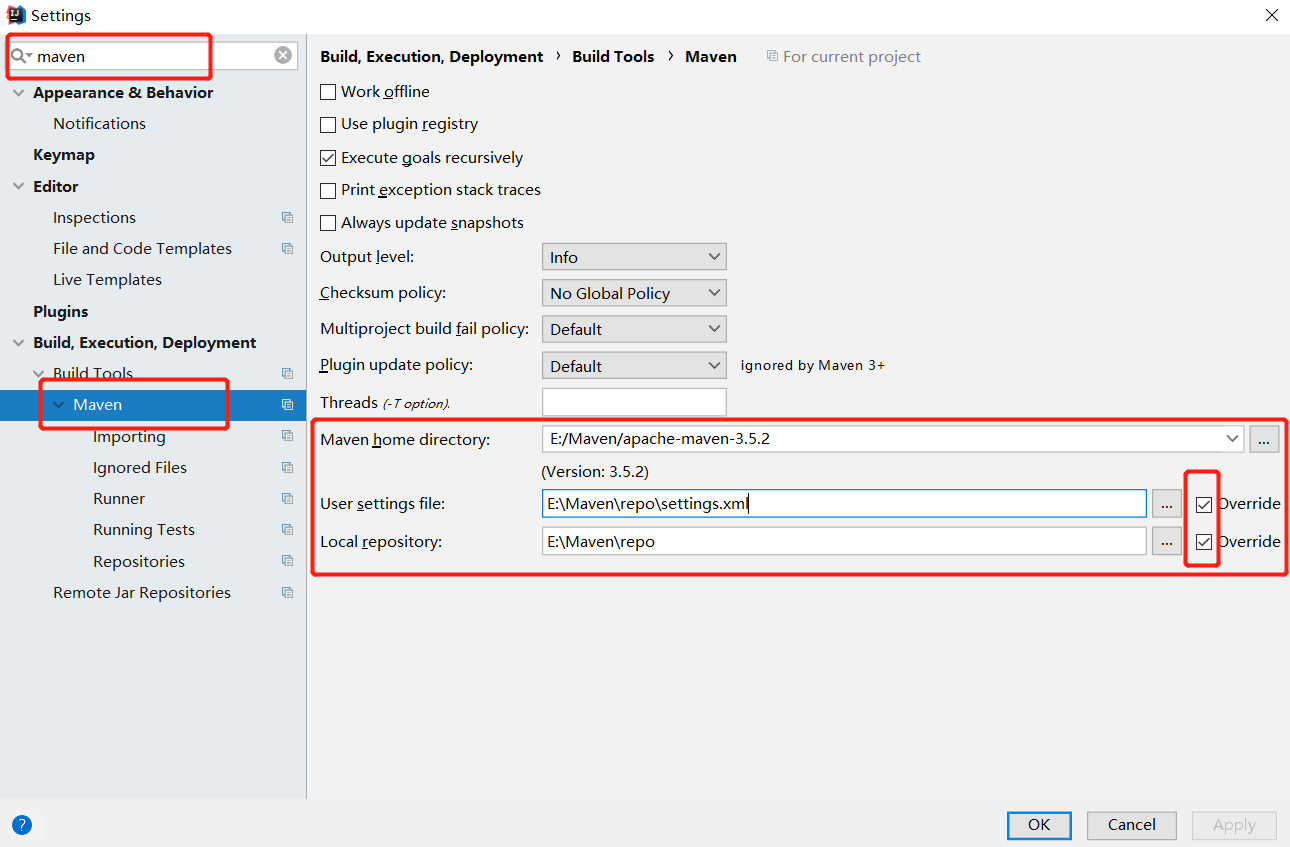Browse for Local repository folder
This screenshot has width=1290, height=847.
click(1166, 542)
